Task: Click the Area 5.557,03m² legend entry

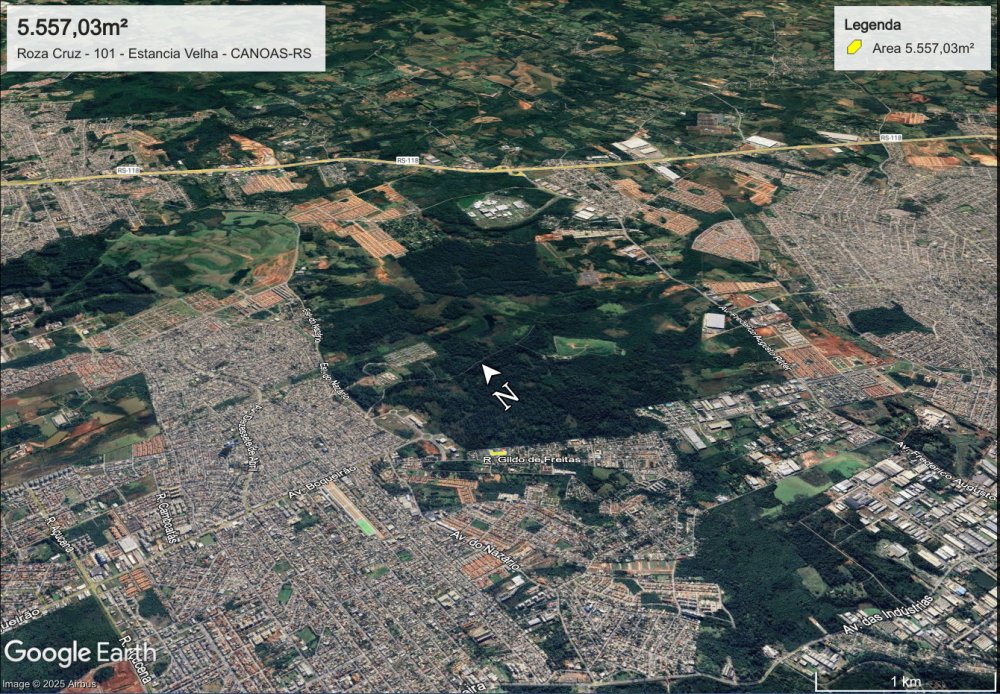Action: [923, 48]
